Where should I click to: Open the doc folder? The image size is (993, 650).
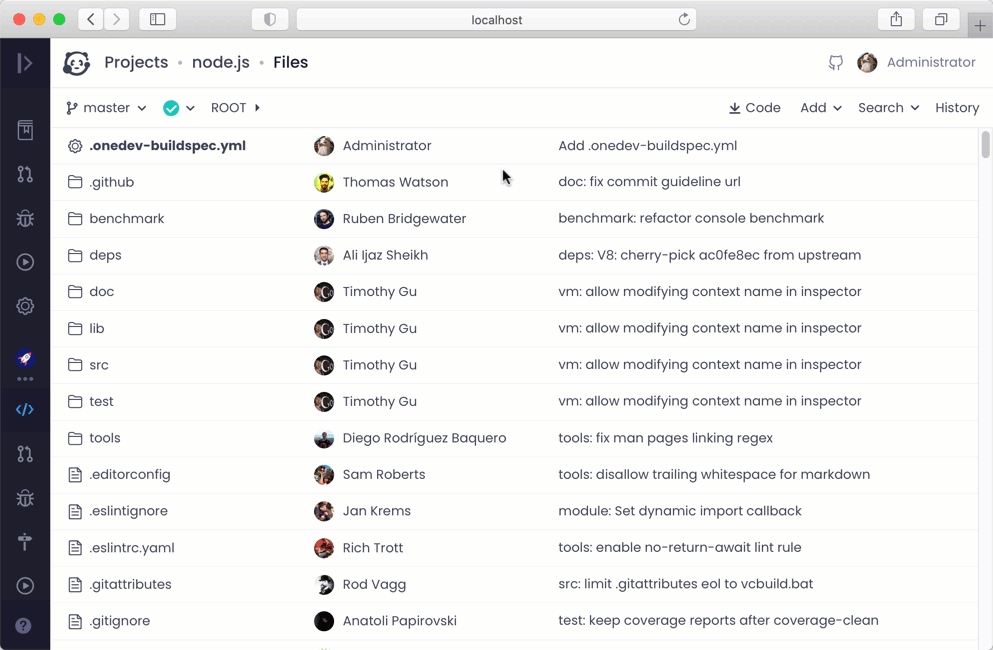[101, 291]
